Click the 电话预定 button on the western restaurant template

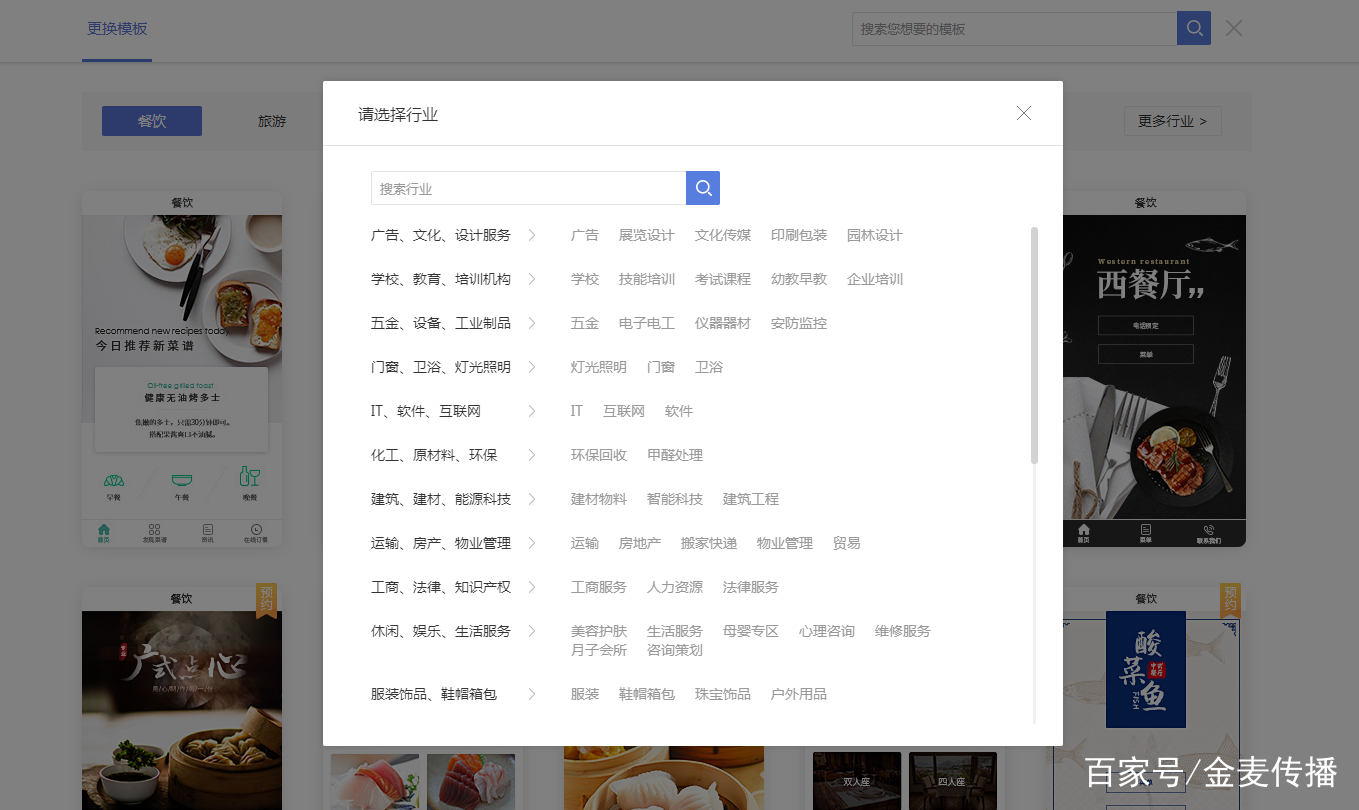[1145, 325]
